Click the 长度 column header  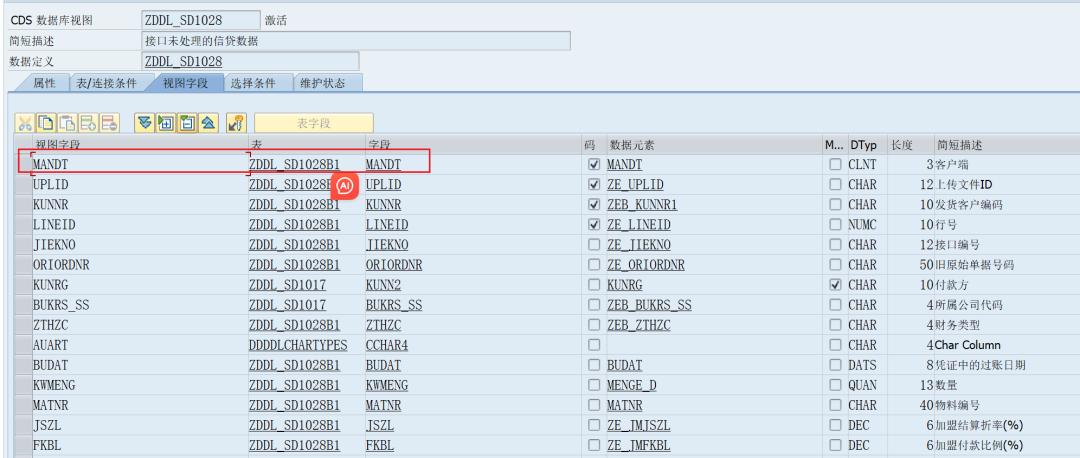911,145
